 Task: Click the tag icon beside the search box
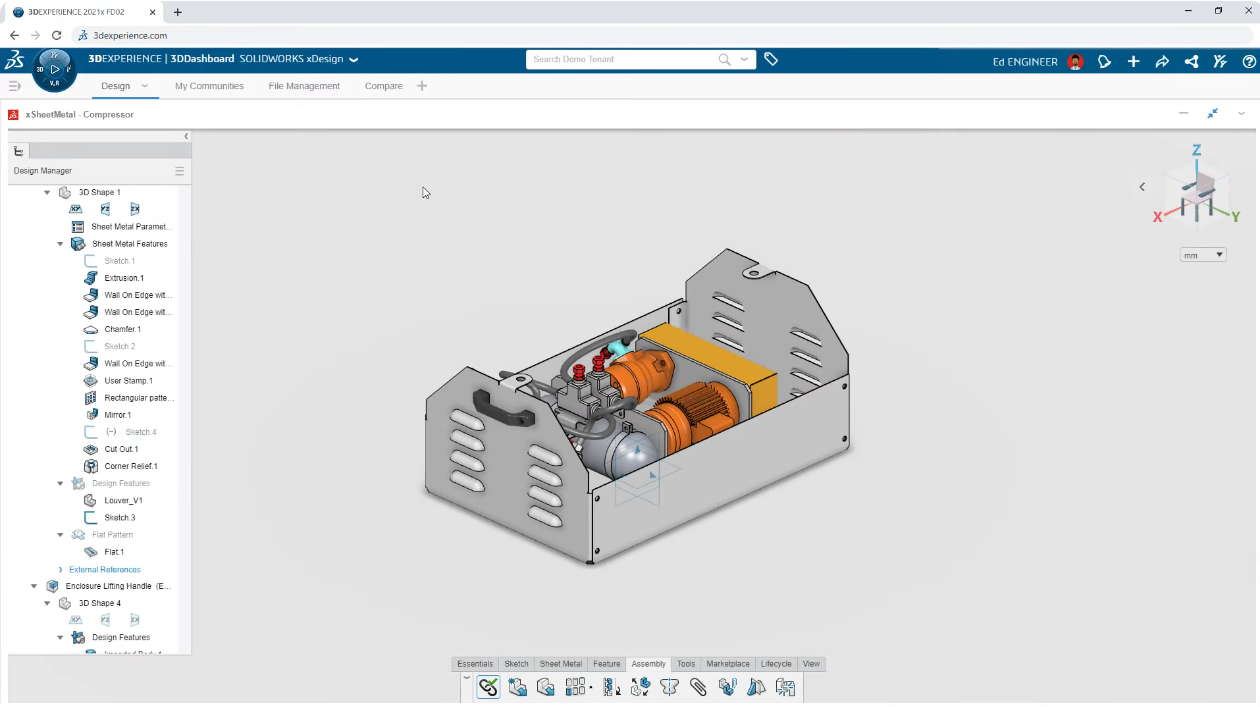click(771, 59)
